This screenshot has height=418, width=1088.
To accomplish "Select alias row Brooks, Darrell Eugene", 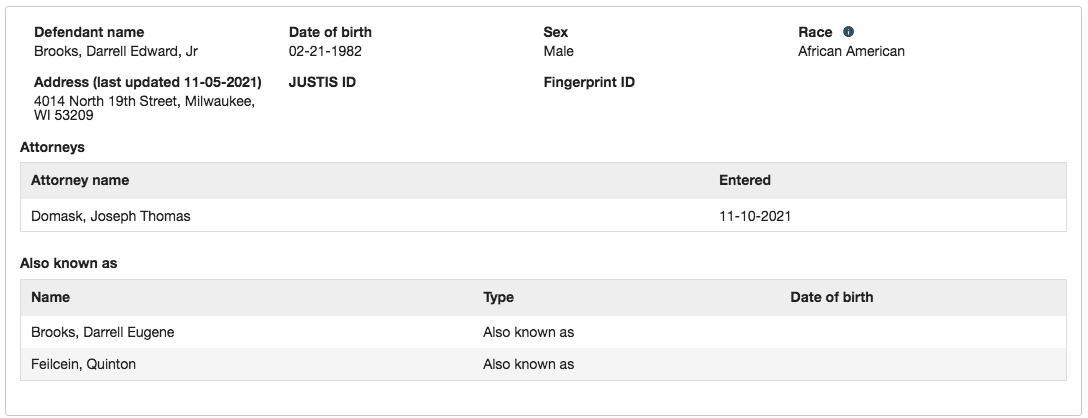I will [x=543, y=332].
